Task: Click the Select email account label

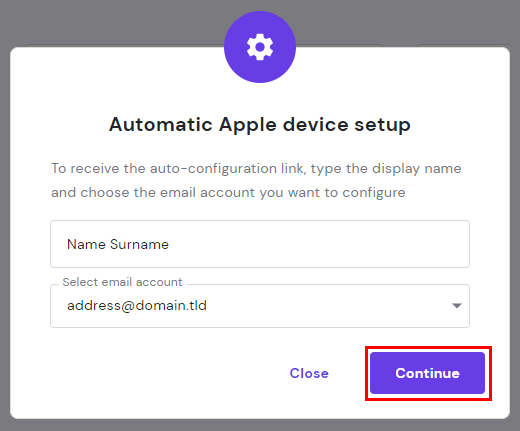Action: [122, 282]
